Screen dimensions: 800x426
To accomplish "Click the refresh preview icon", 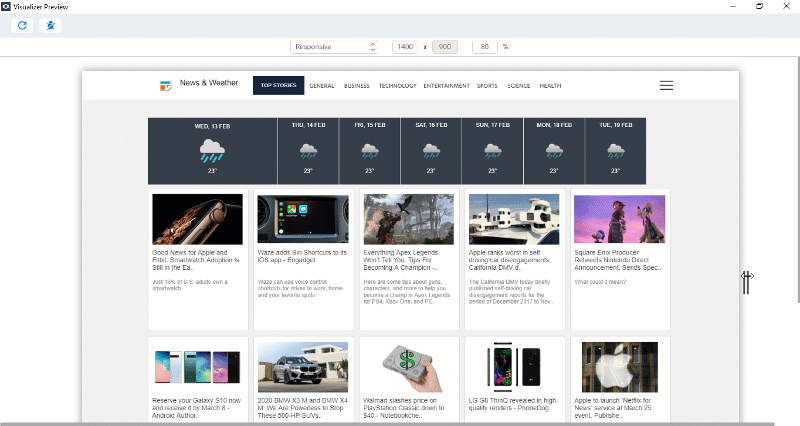I will point(22,26).
